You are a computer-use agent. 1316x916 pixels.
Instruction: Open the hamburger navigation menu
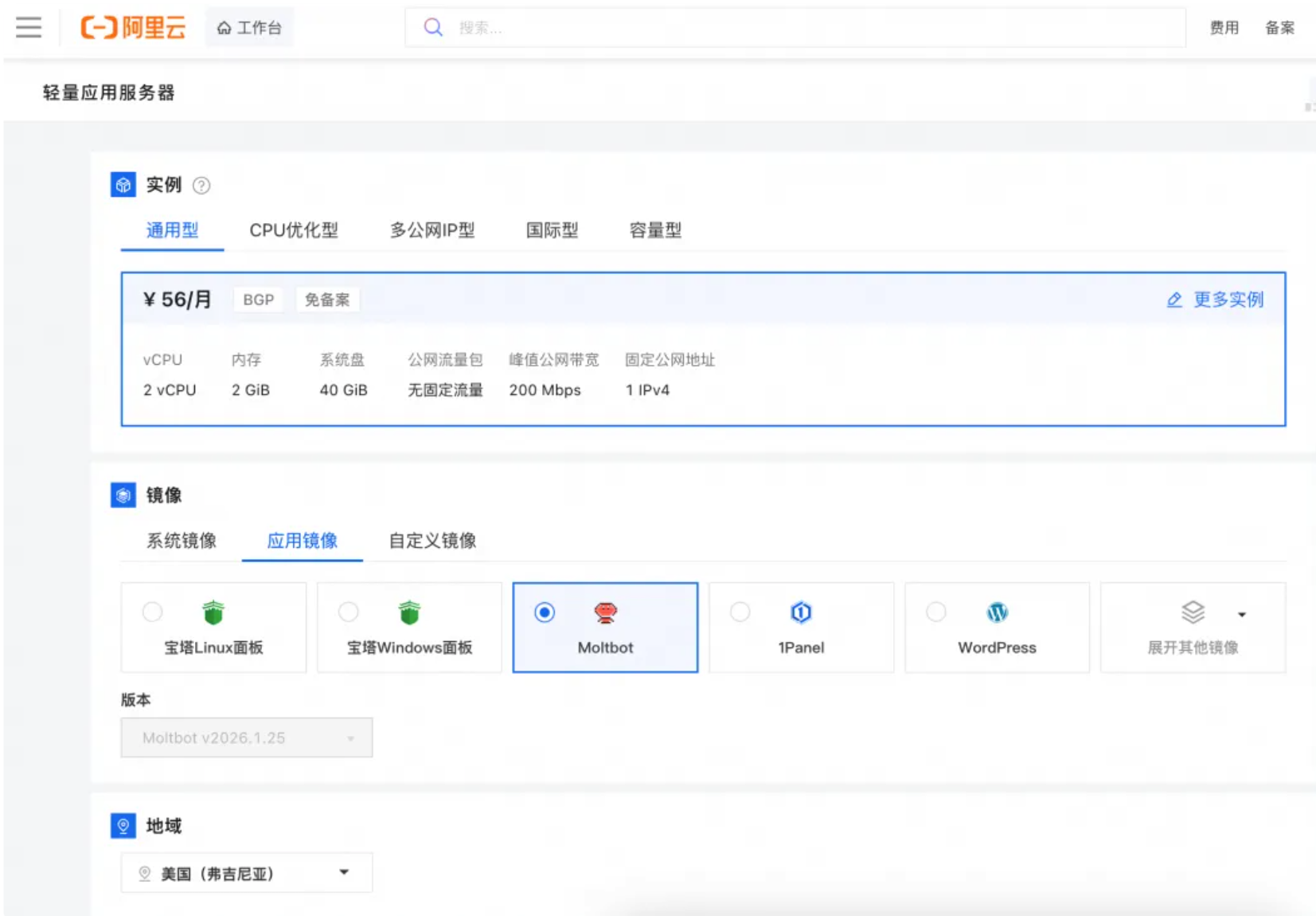pyautogui.click(x=29, y=28)
